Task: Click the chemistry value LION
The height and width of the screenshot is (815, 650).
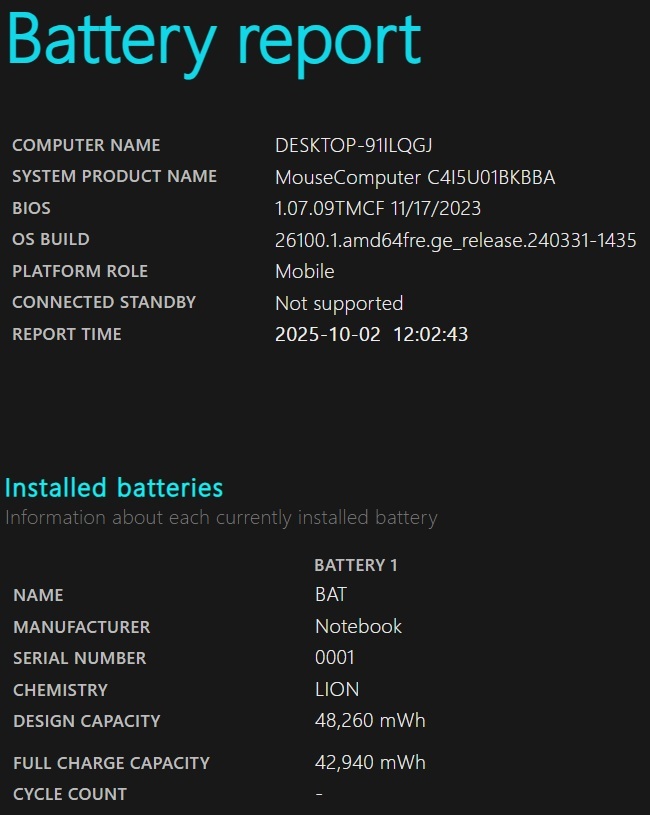Action: (x=336, y=690)
